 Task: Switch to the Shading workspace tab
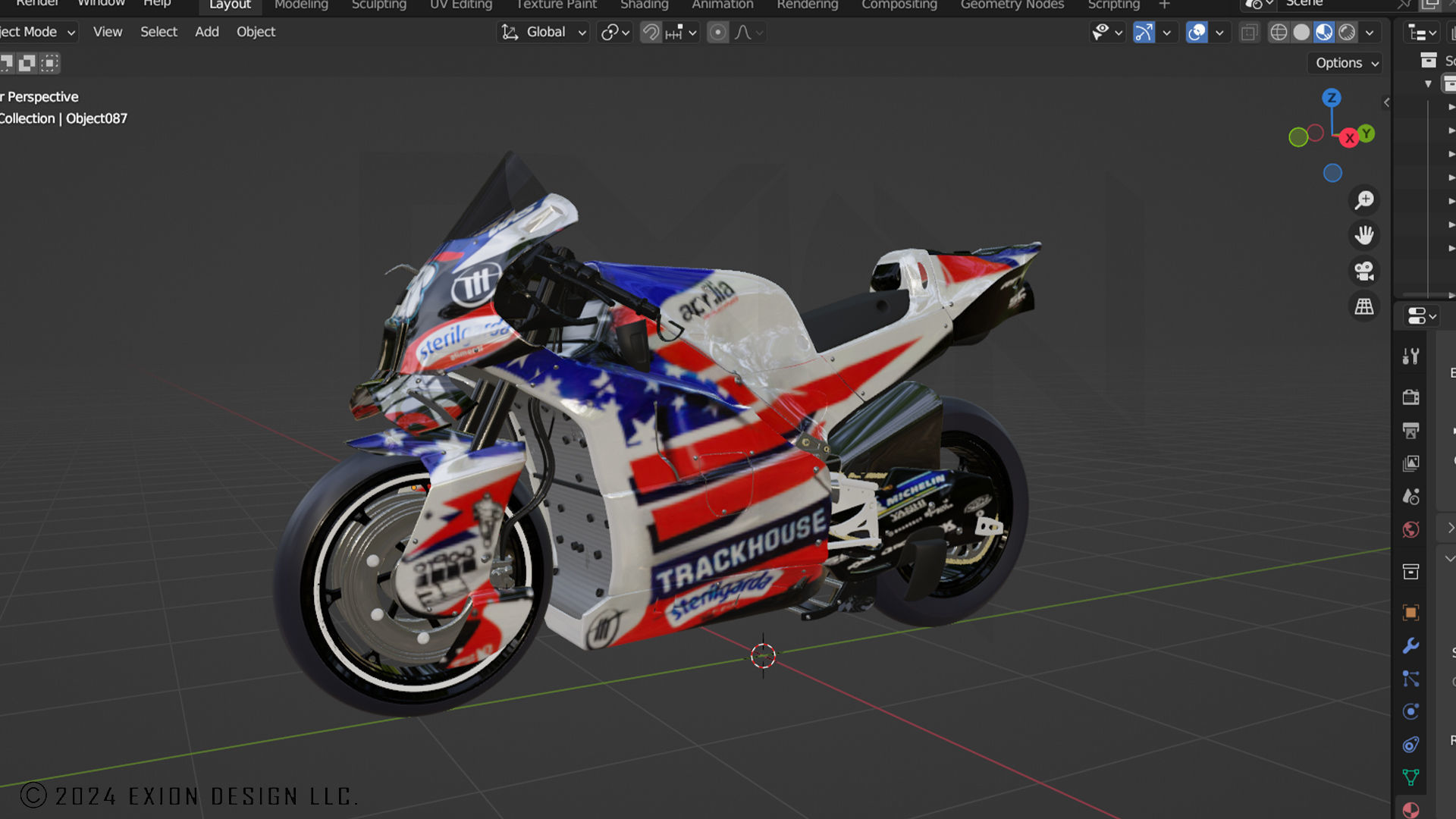(x=644, y=5)
